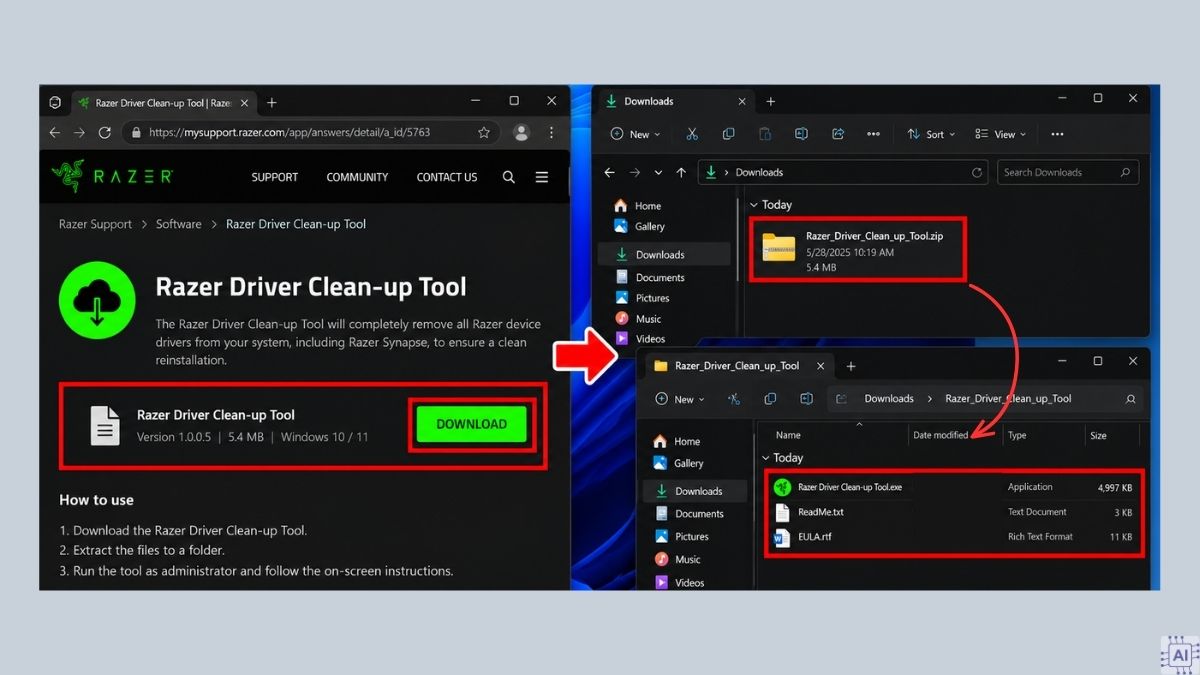This screenshot has width=1200, height=675.
Task: Click the Search Downloads field
Action: click(1068, 172)
